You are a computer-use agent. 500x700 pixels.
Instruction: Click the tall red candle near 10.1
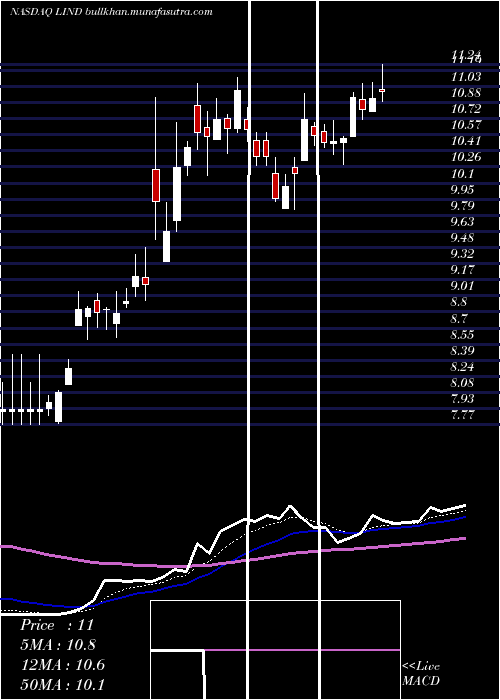pyautogui.click(x=156, y=185)
